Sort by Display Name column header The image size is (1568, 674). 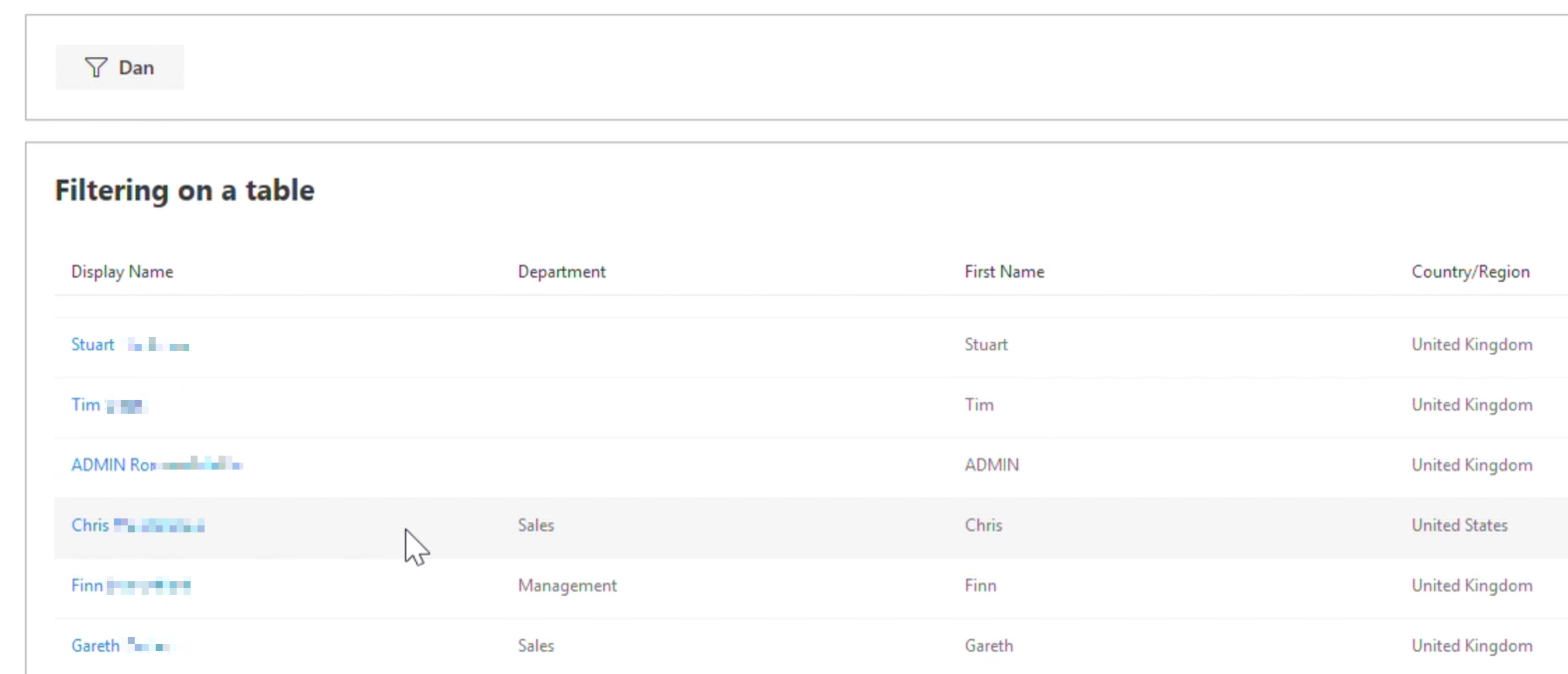pyautogui.click(x=122, y=271)
